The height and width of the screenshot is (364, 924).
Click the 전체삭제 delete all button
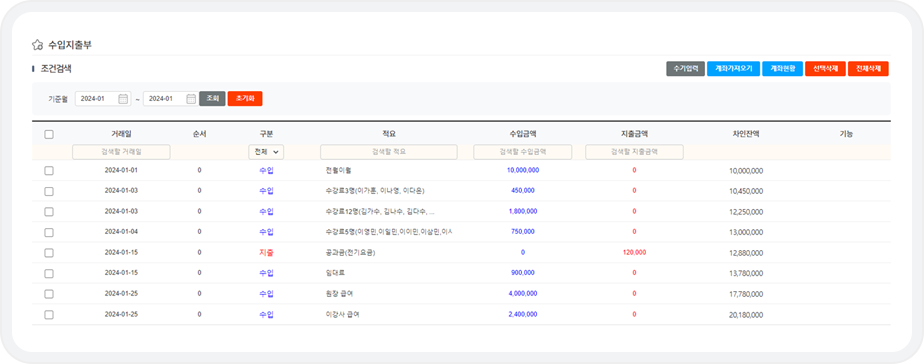[x=869, y=69]
